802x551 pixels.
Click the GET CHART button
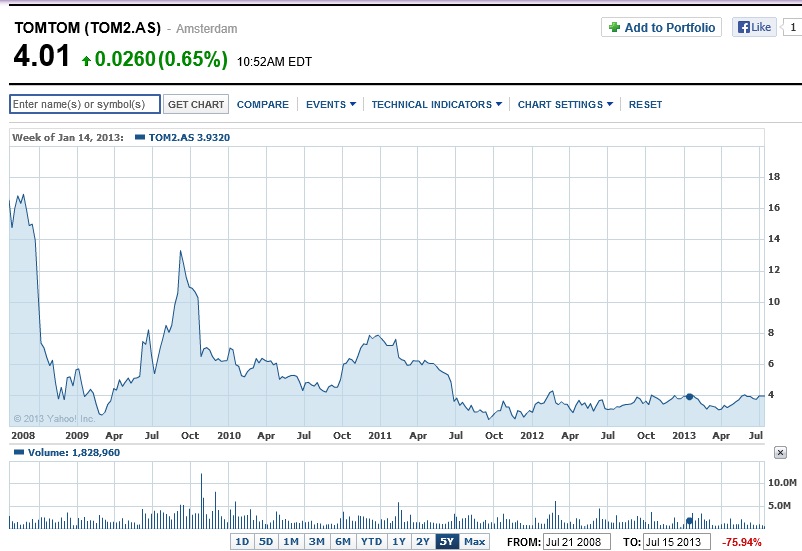(196, 104)
